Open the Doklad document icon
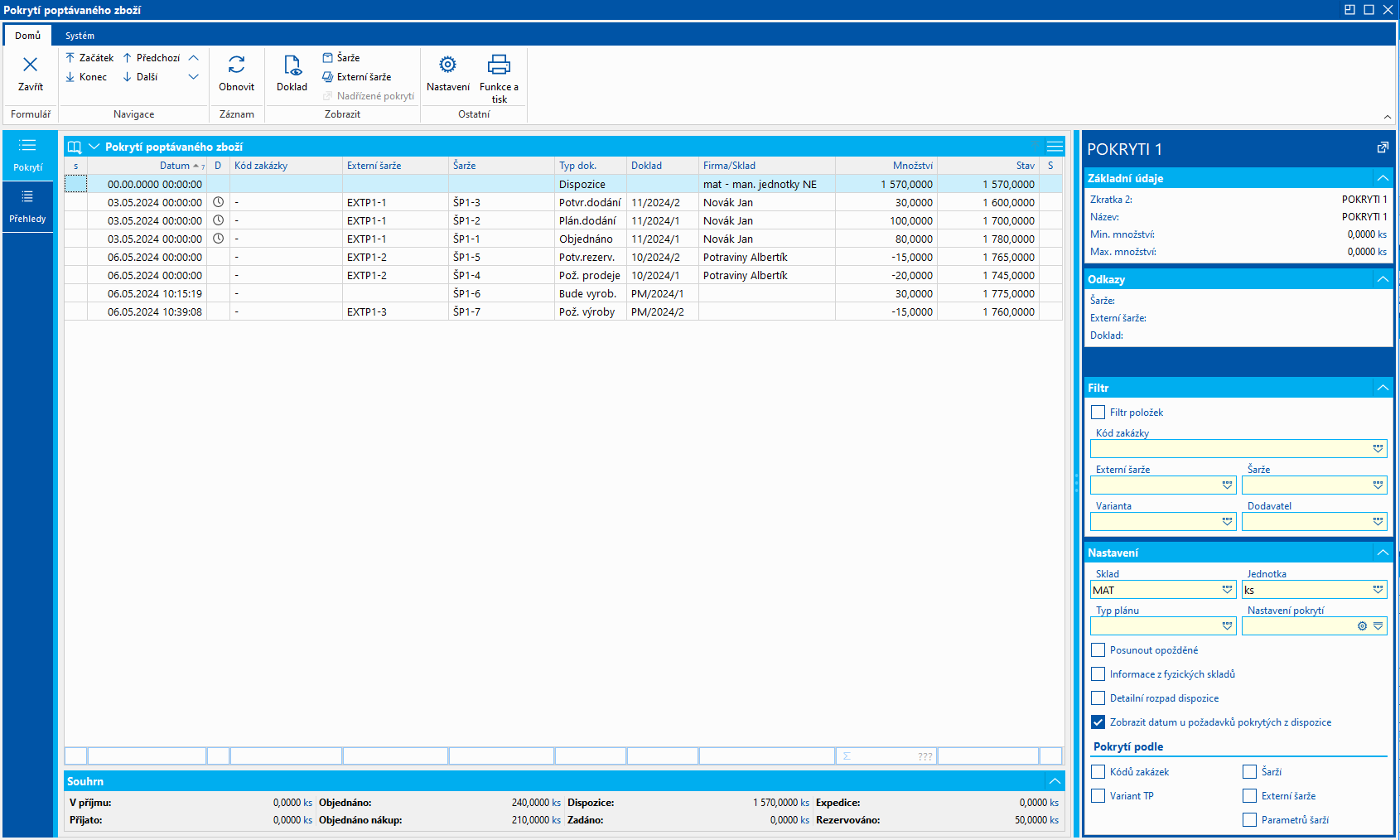Screen dimensions: 1400x840 pyautogui.click(x=292, y=65)
